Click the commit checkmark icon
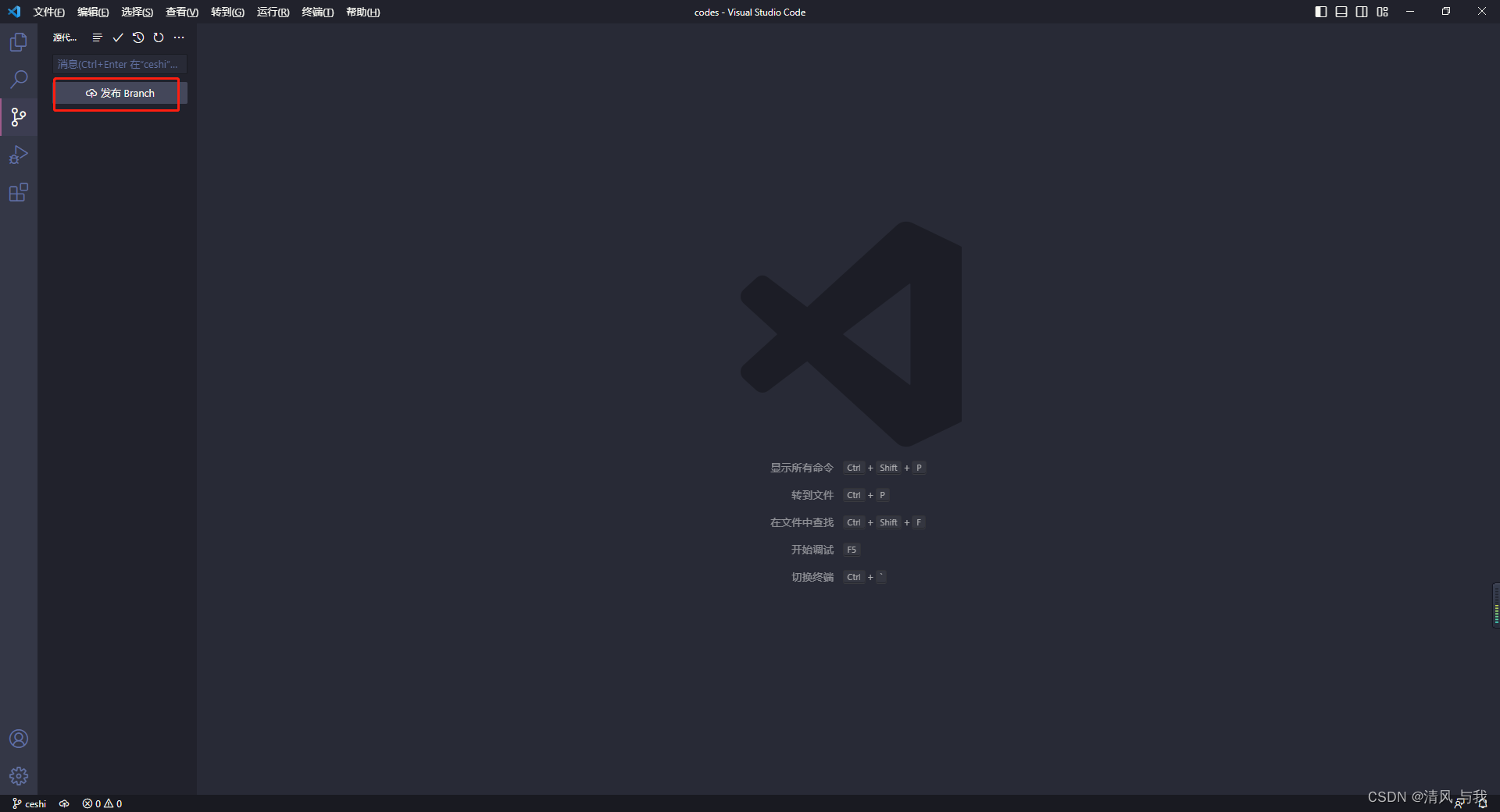This screenshot has height=812, width=1500. coord(118,37)
